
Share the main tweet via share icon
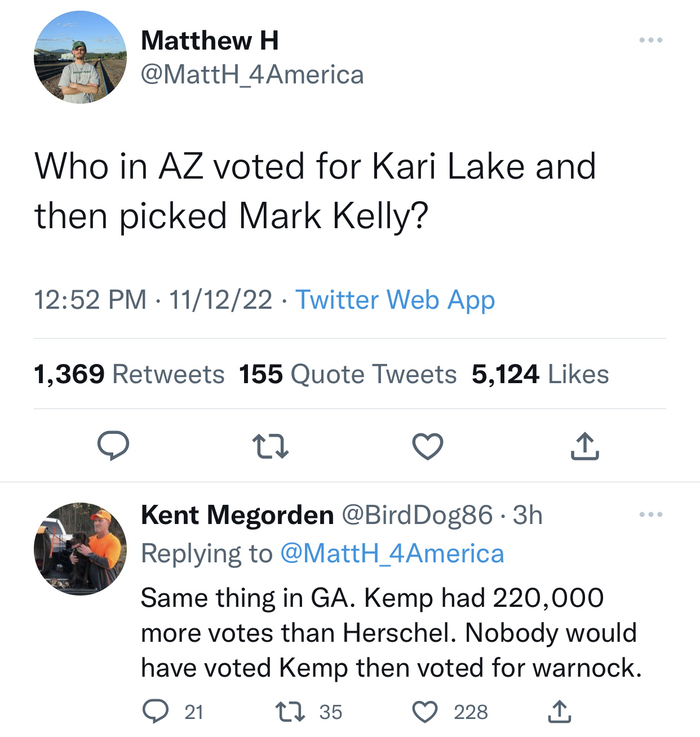[584, 446]
